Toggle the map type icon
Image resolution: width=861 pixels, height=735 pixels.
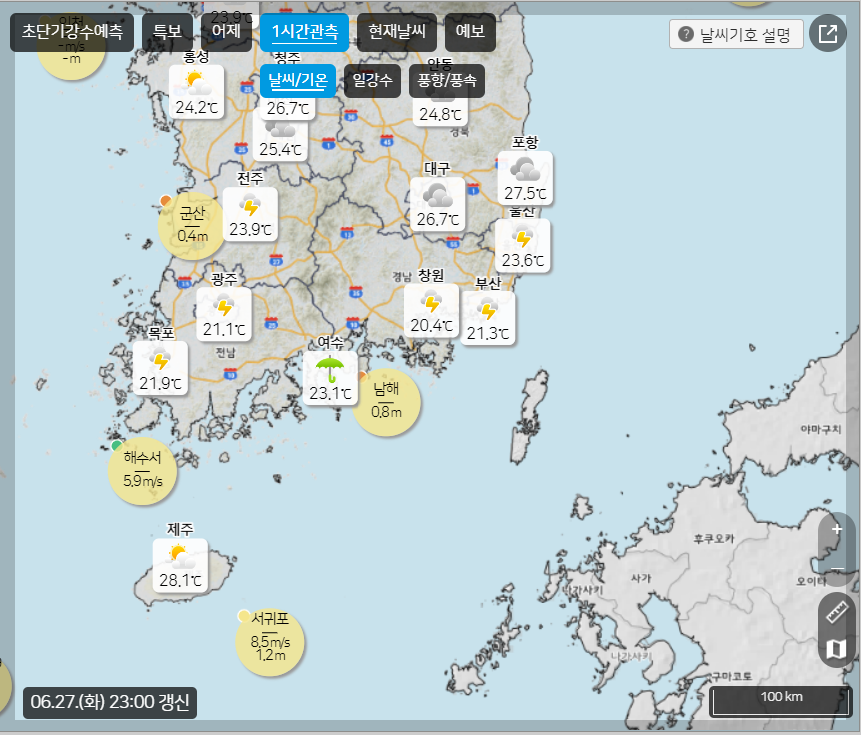coord(836,649)
